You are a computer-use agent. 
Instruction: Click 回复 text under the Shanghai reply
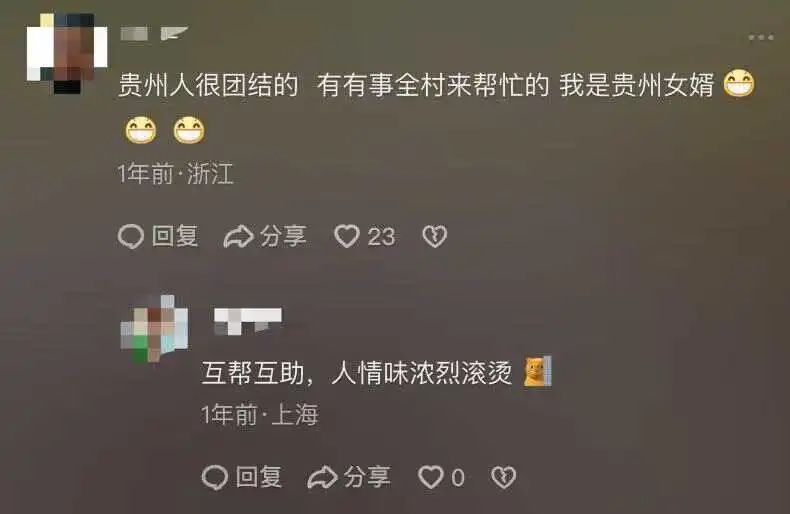click(259, 477)
